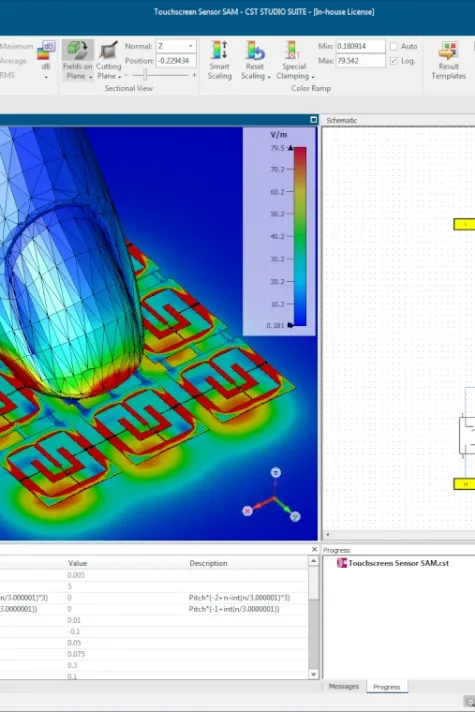The width and height of the screenshot is (475, 712).
Task: Switch to the Messages tab
Action: coord(344,686)
